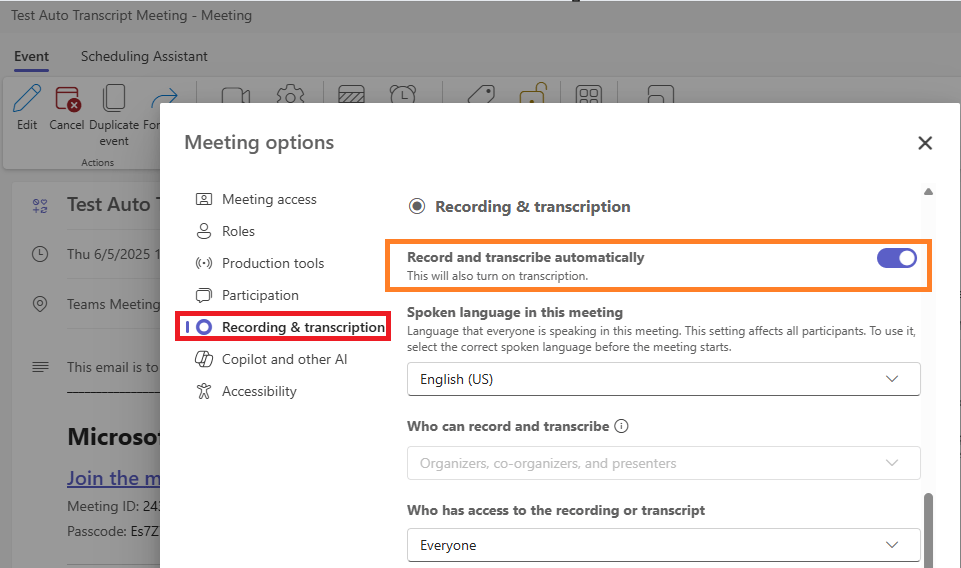
Task: Click the Meeting options scrollbar up arrow
Action: point(928,191)
